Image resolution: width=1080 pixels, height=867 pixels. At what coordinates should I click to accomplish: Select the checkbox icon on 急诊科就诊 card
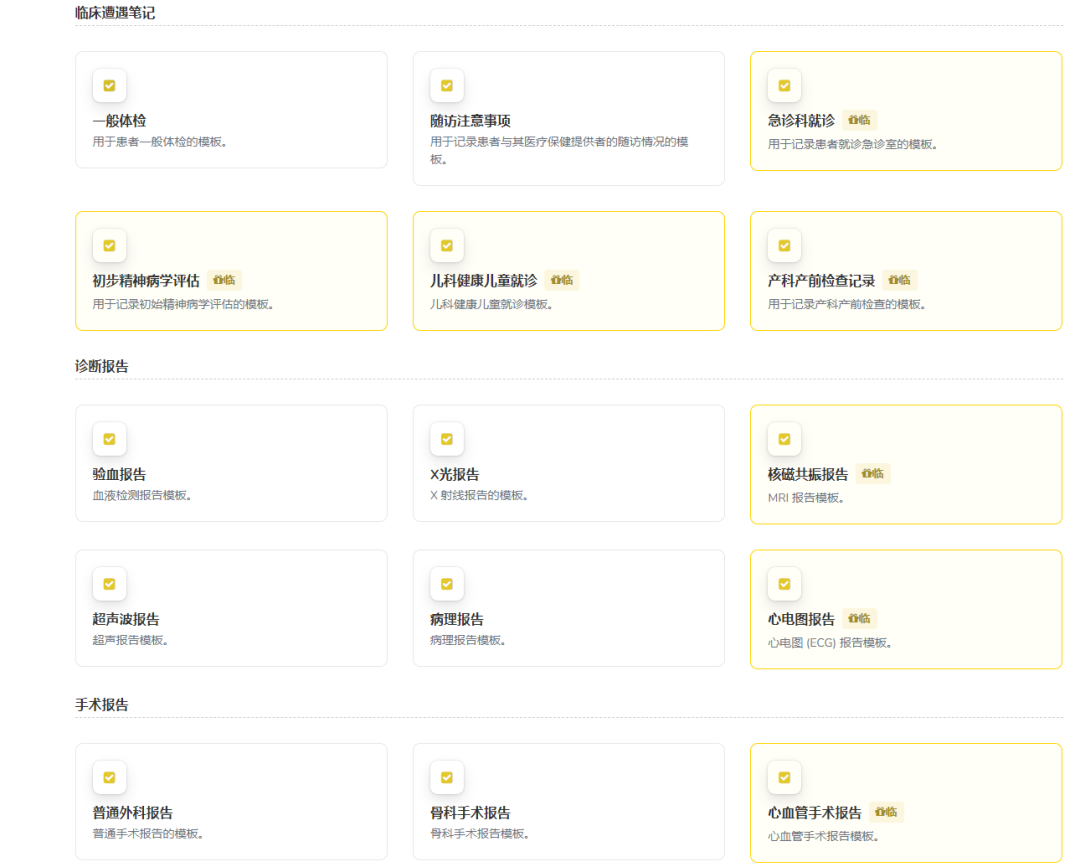[x=784, y=86]
